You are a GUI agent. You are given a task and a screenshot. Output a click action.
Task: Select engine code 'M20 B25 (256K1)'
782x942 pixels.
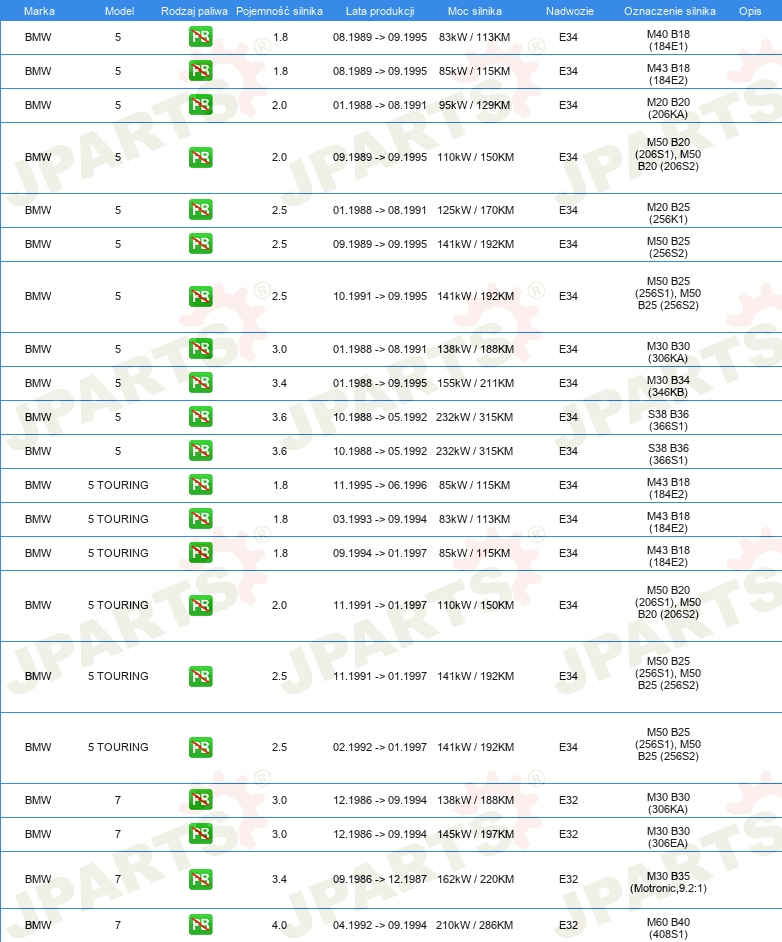668,213
